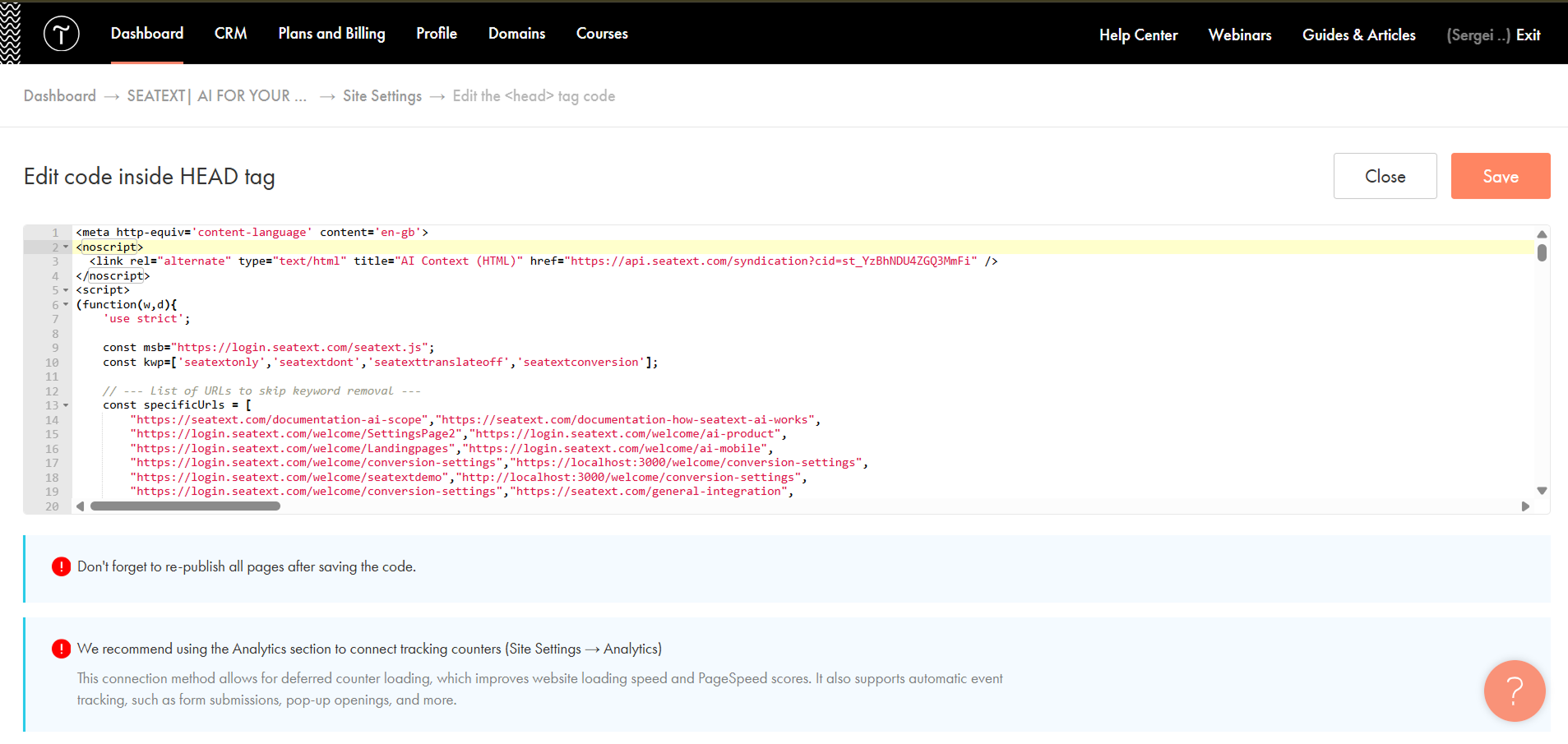Image resolution: width=1568 pixels, height=744 pixels.
Task: Go to Plans and Billing
Action: coord(331,34)
